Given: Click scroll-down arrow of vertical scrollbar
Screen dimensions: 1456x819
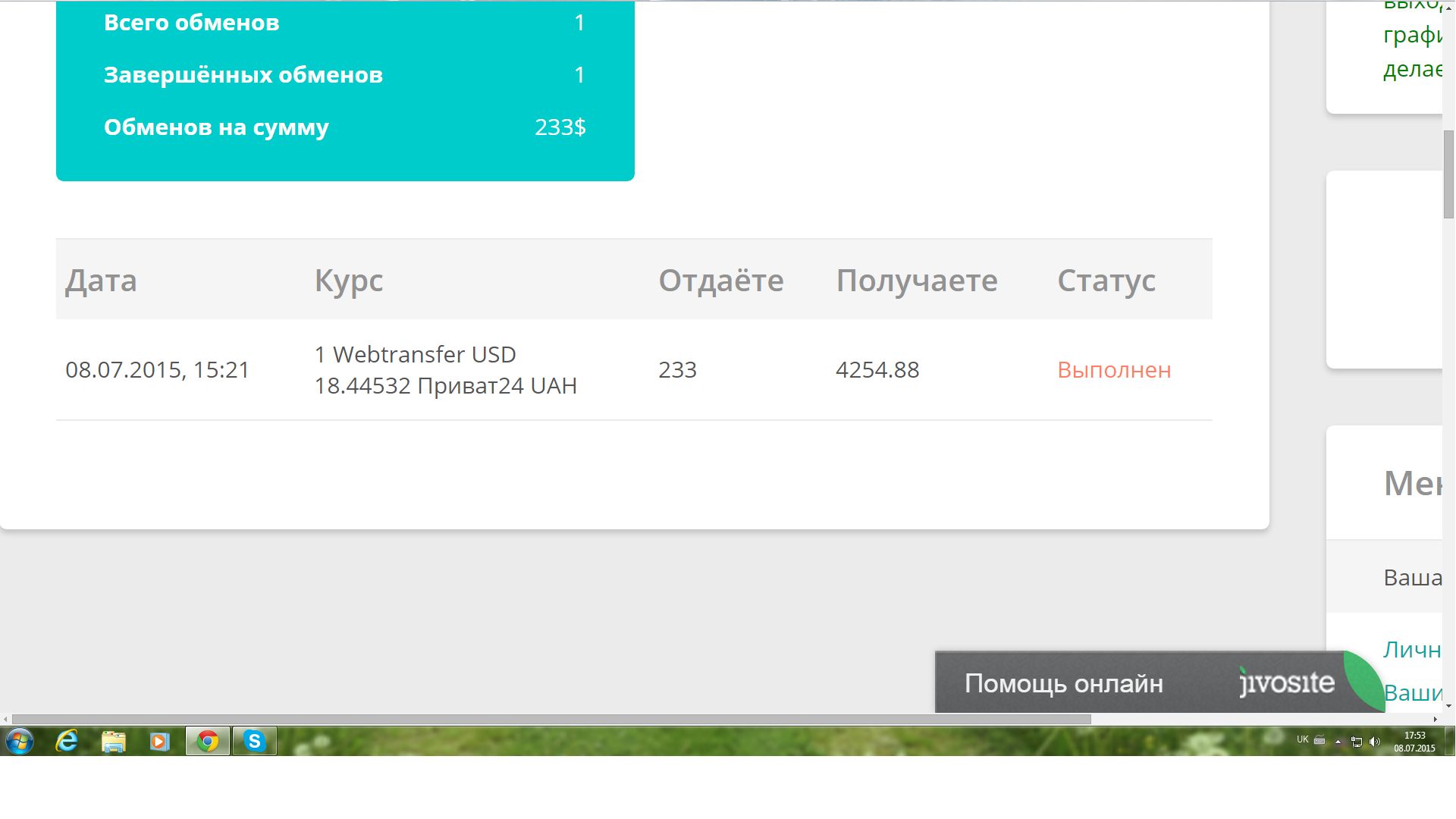Looking at the screenshot, I should pos(1448,706).
